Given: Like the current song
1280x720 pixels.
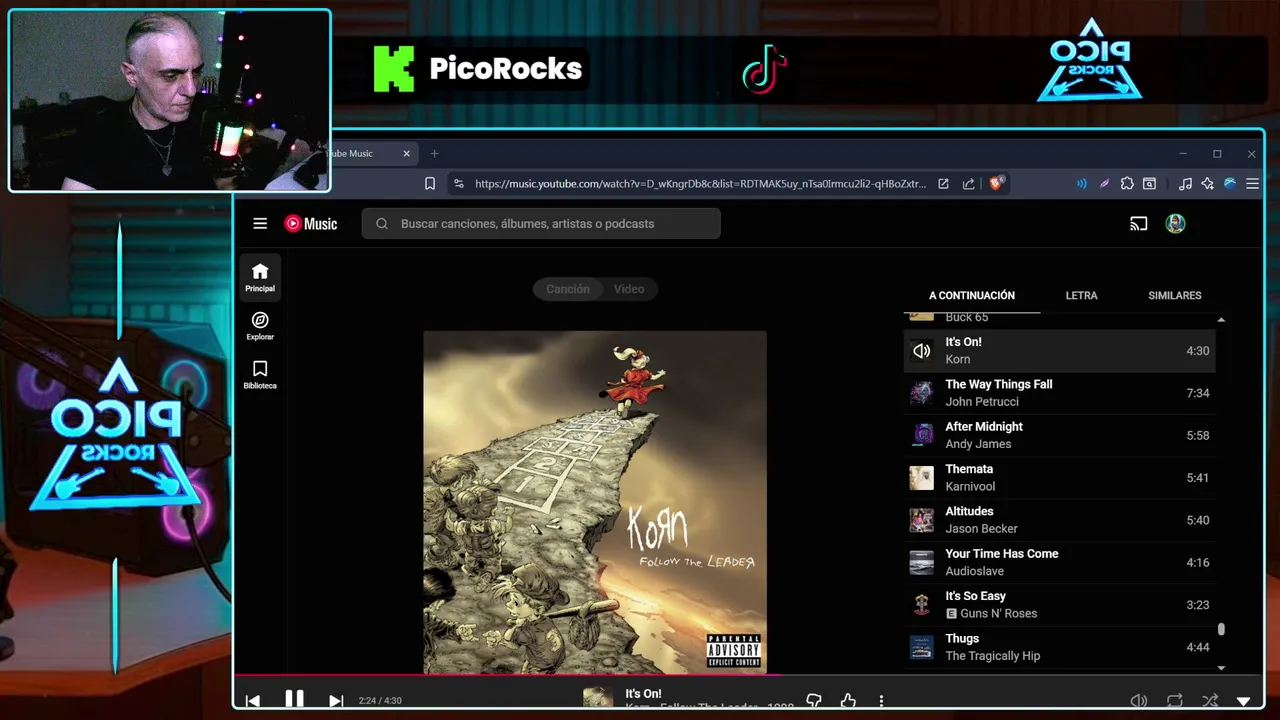Looking at the screenshot, I should coord(848,701).
